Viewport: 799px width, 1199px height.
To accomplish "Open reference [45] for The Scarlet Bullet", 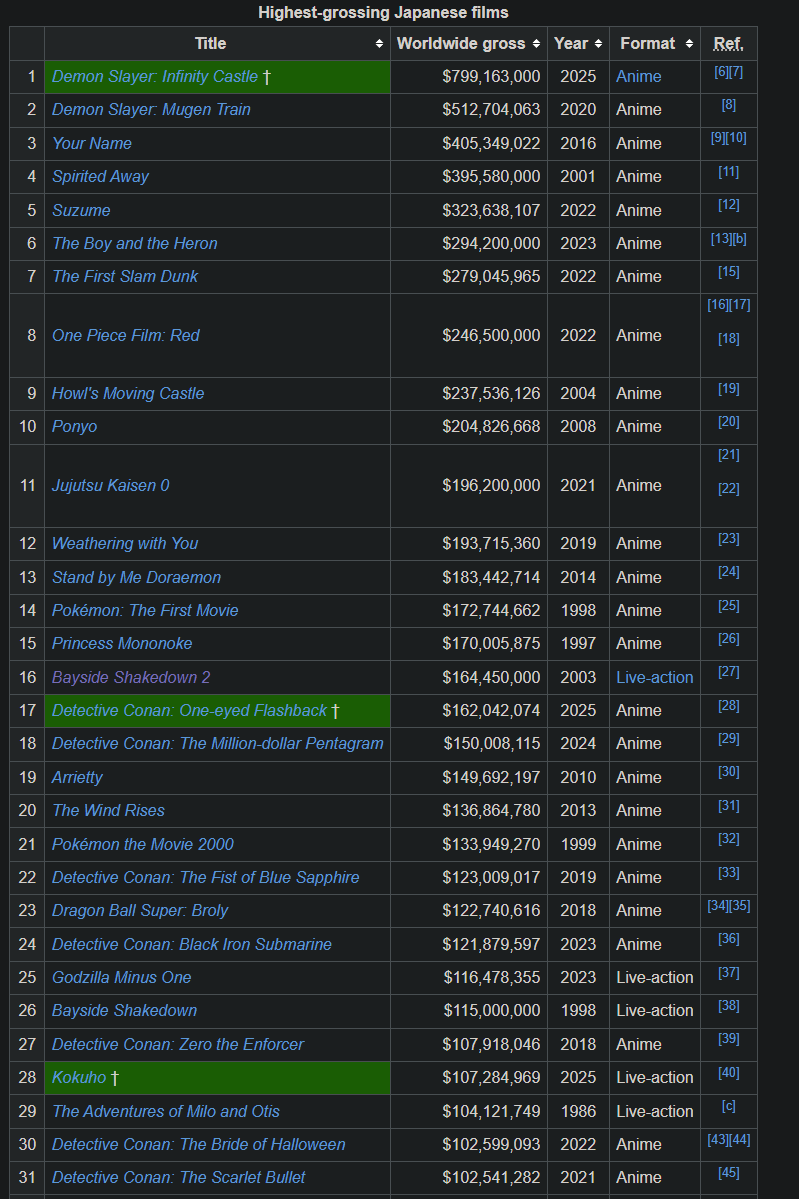I will pos(729,1173).
